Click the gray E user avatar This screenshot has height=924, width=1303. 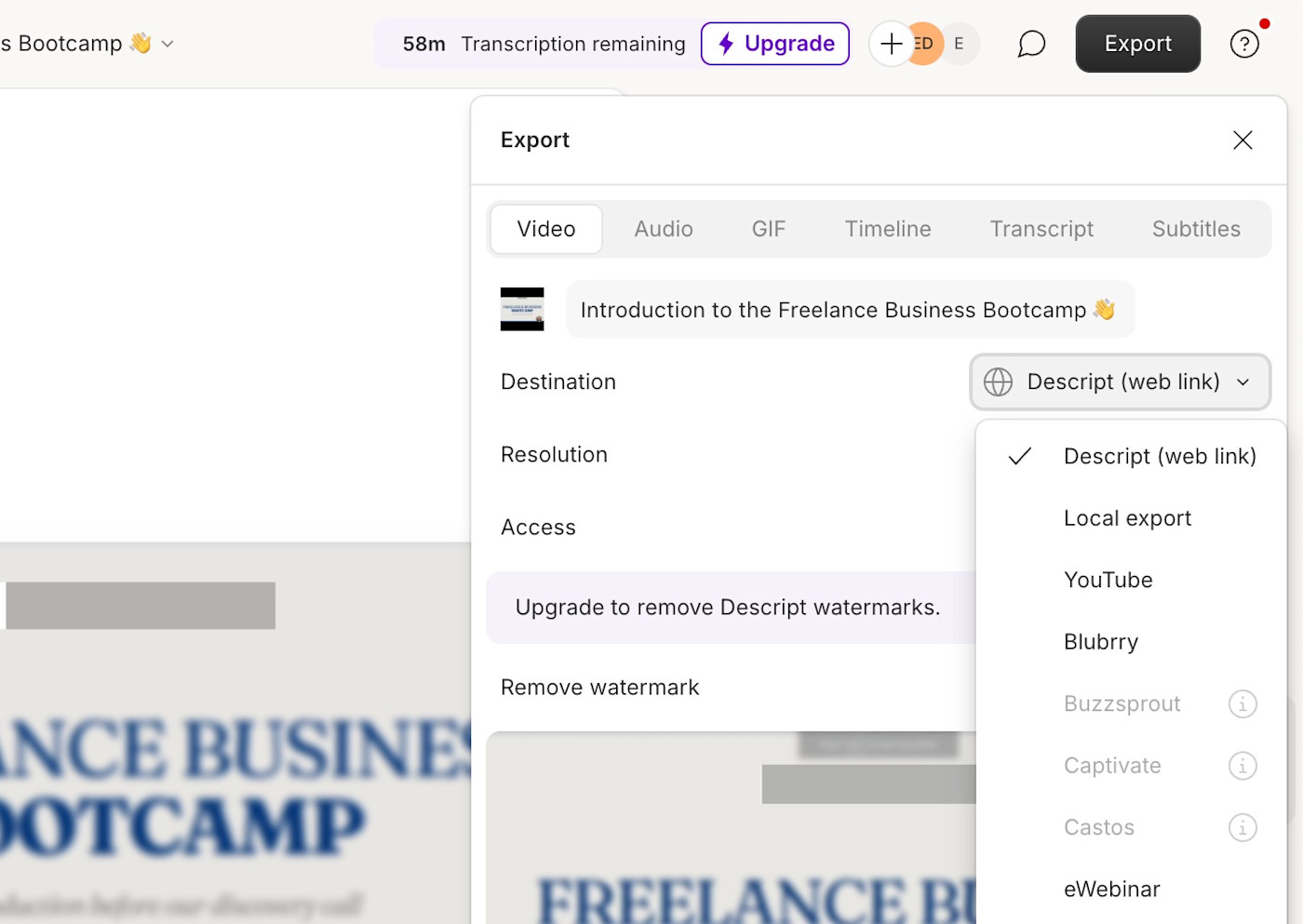[960, 44]
